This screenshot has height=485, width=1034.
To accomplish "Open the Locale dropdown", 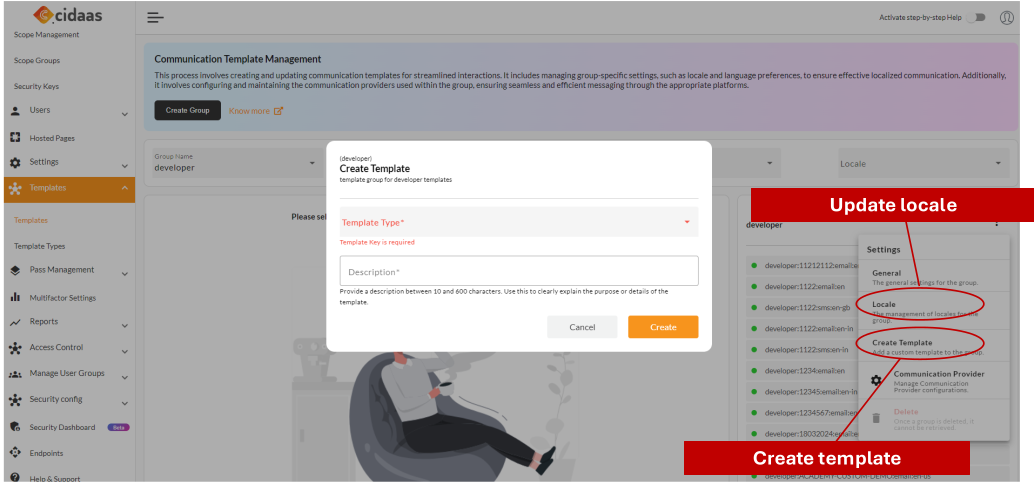I will [x=923, y=163].
